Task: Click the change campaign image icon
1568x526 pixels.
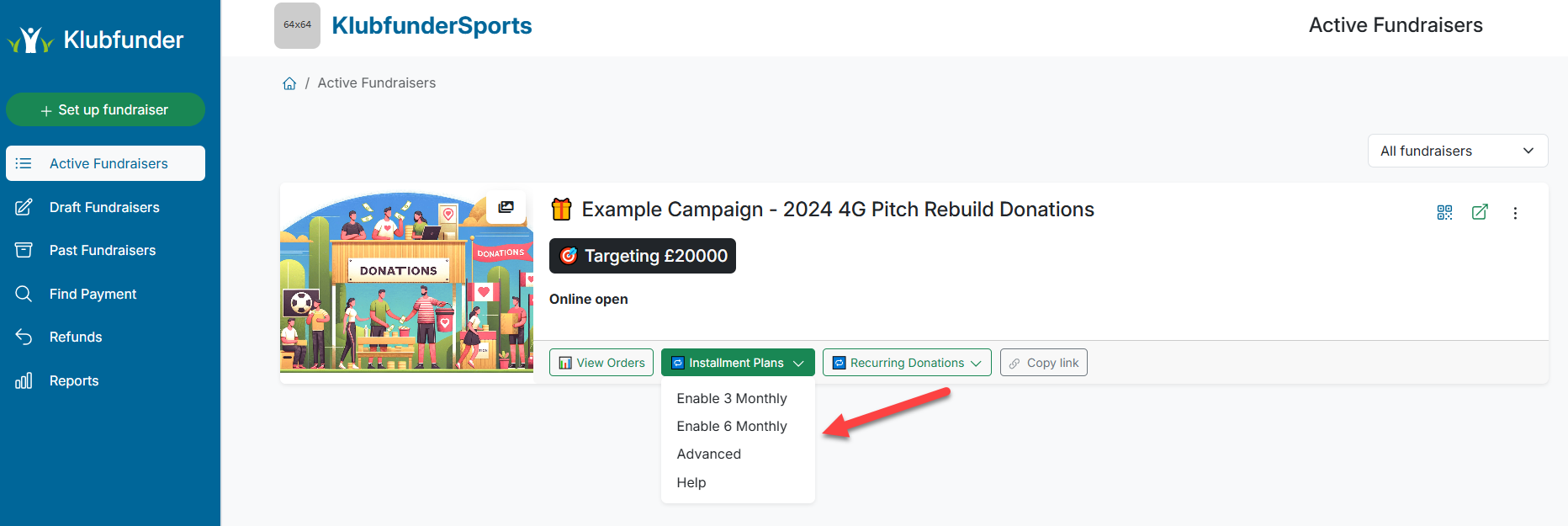Action: point(506,207)
